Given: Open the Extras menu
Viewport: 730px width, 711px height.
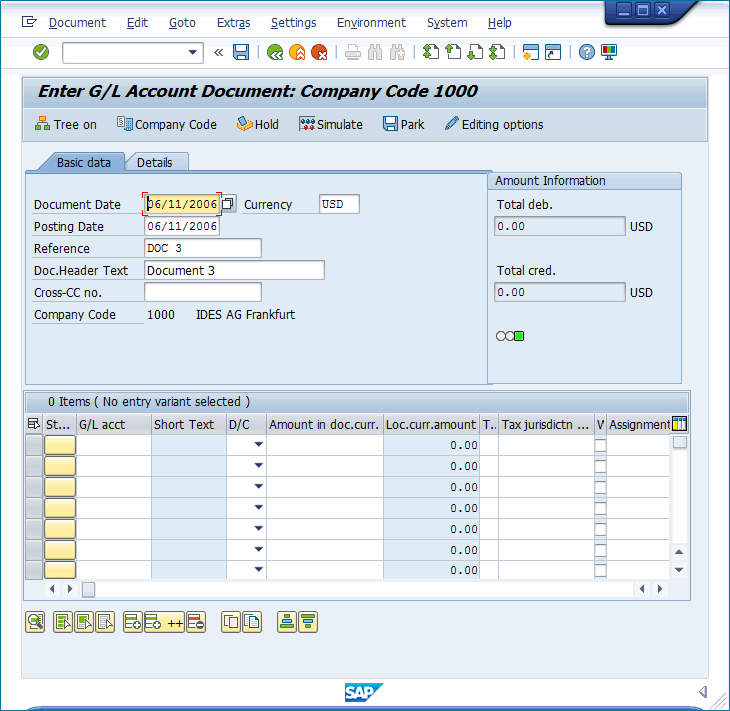Looking at the screenshot, I should pos(233,22).
